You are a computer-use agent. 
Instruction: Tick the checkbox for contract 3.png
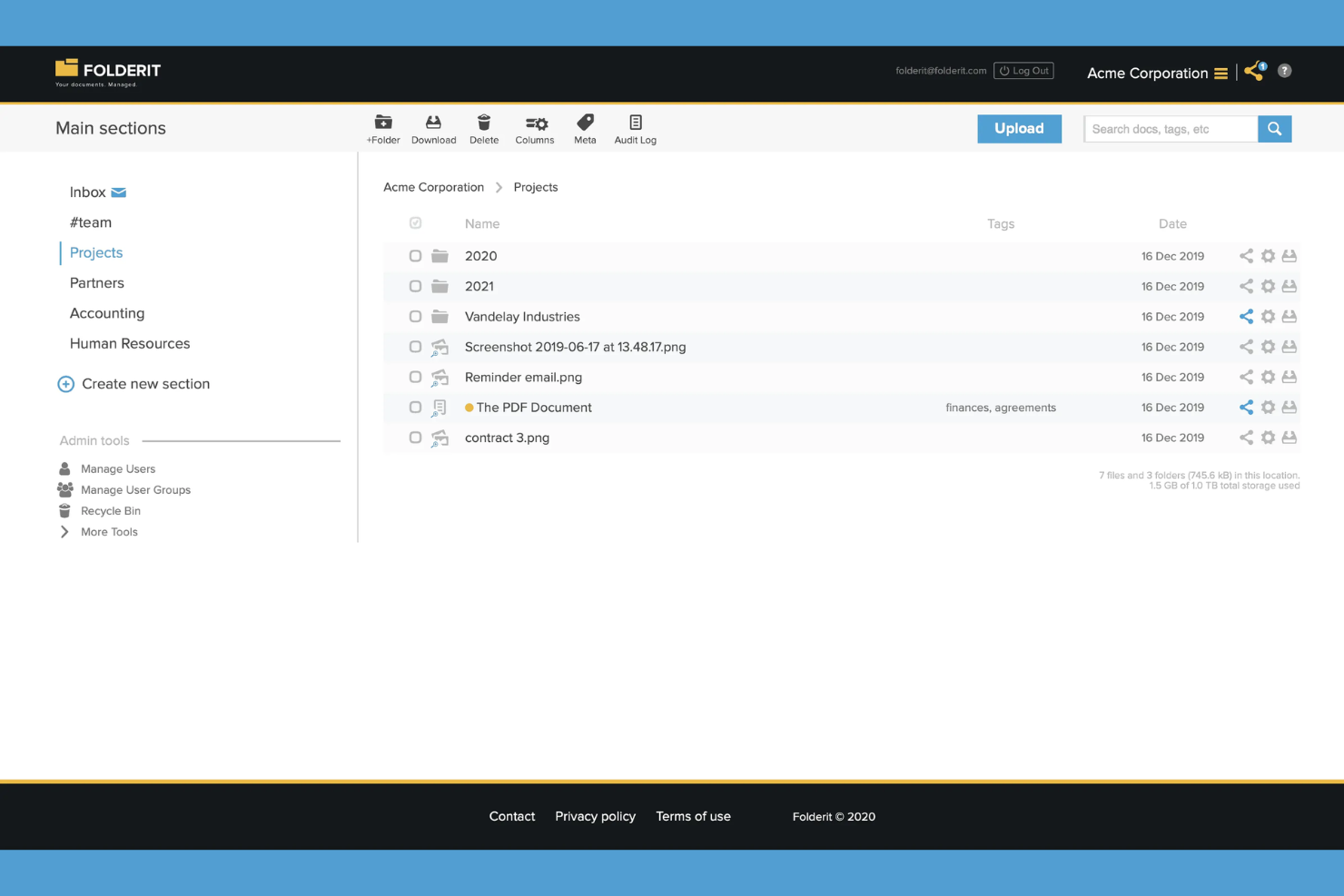pos(415,437)
